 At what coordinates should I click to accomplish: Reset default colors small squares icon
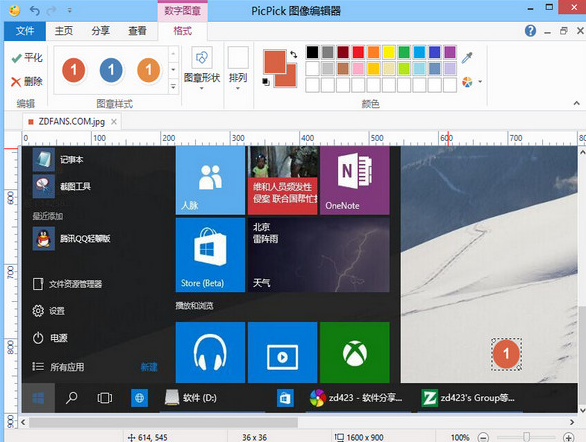266,81
